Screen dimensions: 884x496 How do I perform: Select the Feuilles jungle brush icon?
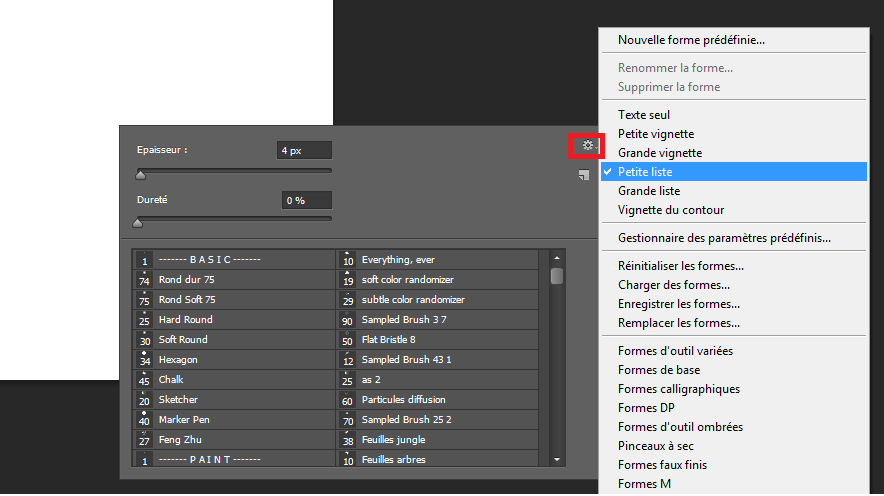click(x=348, y=440)
